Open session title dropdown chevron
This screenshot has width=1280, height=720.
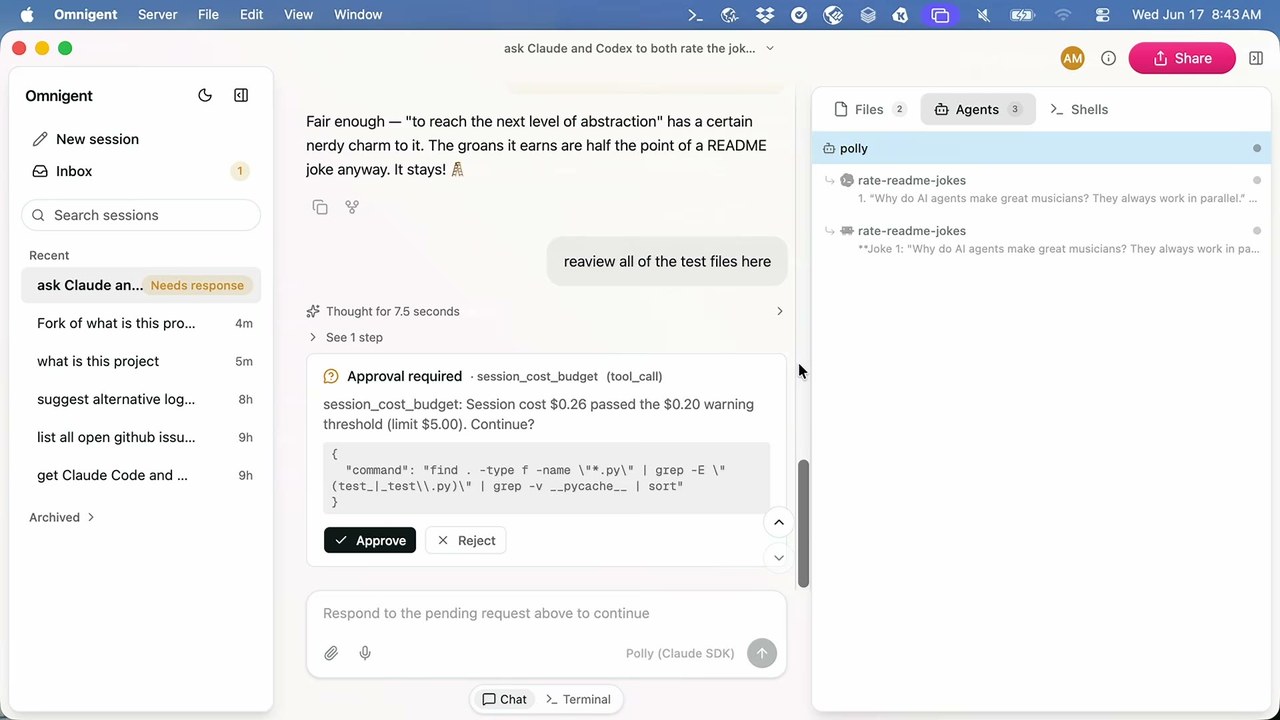(770, 48)
